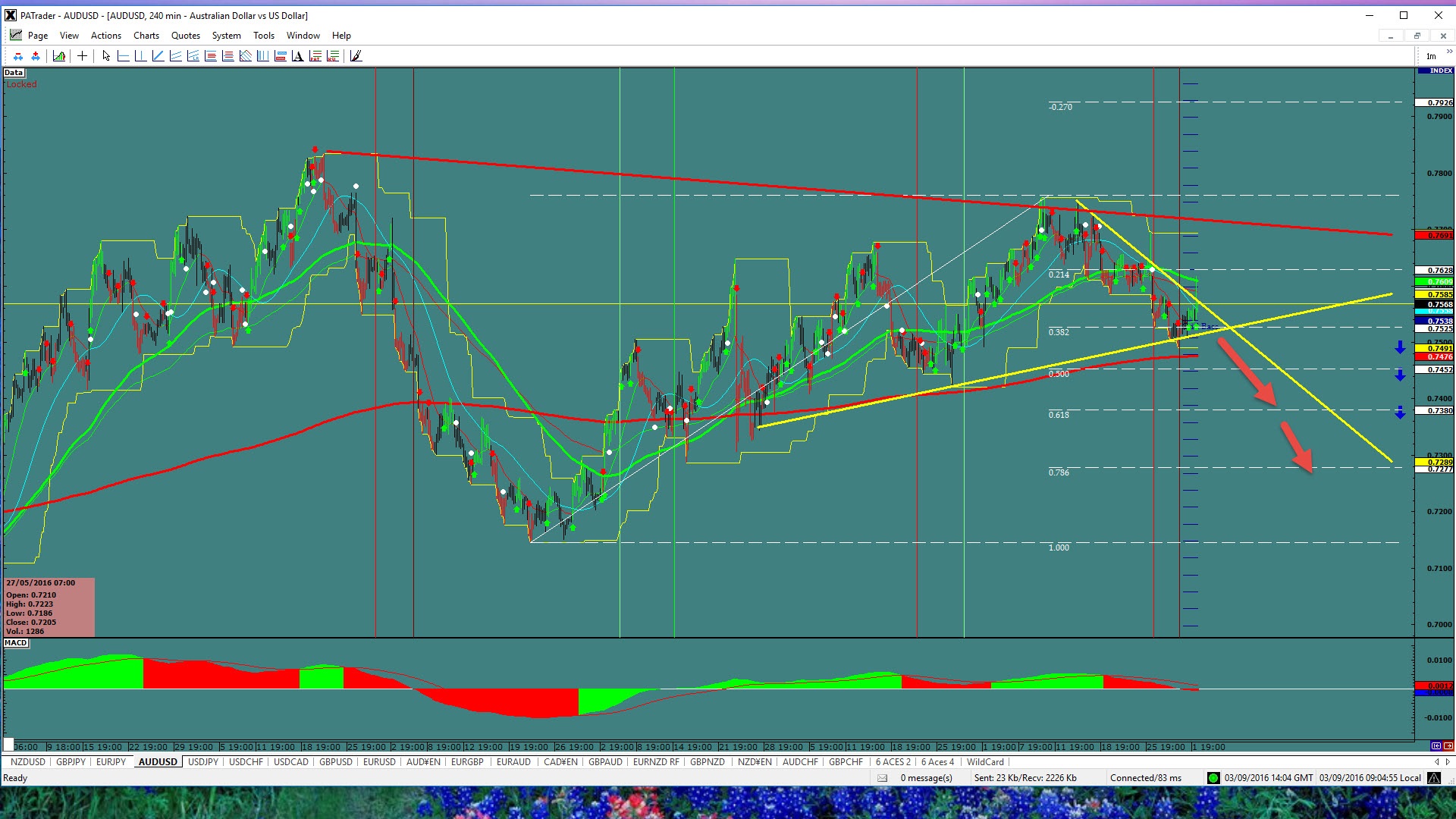
Task: Expand the toolbar overflow chevron
Action: coord(1449,52)
